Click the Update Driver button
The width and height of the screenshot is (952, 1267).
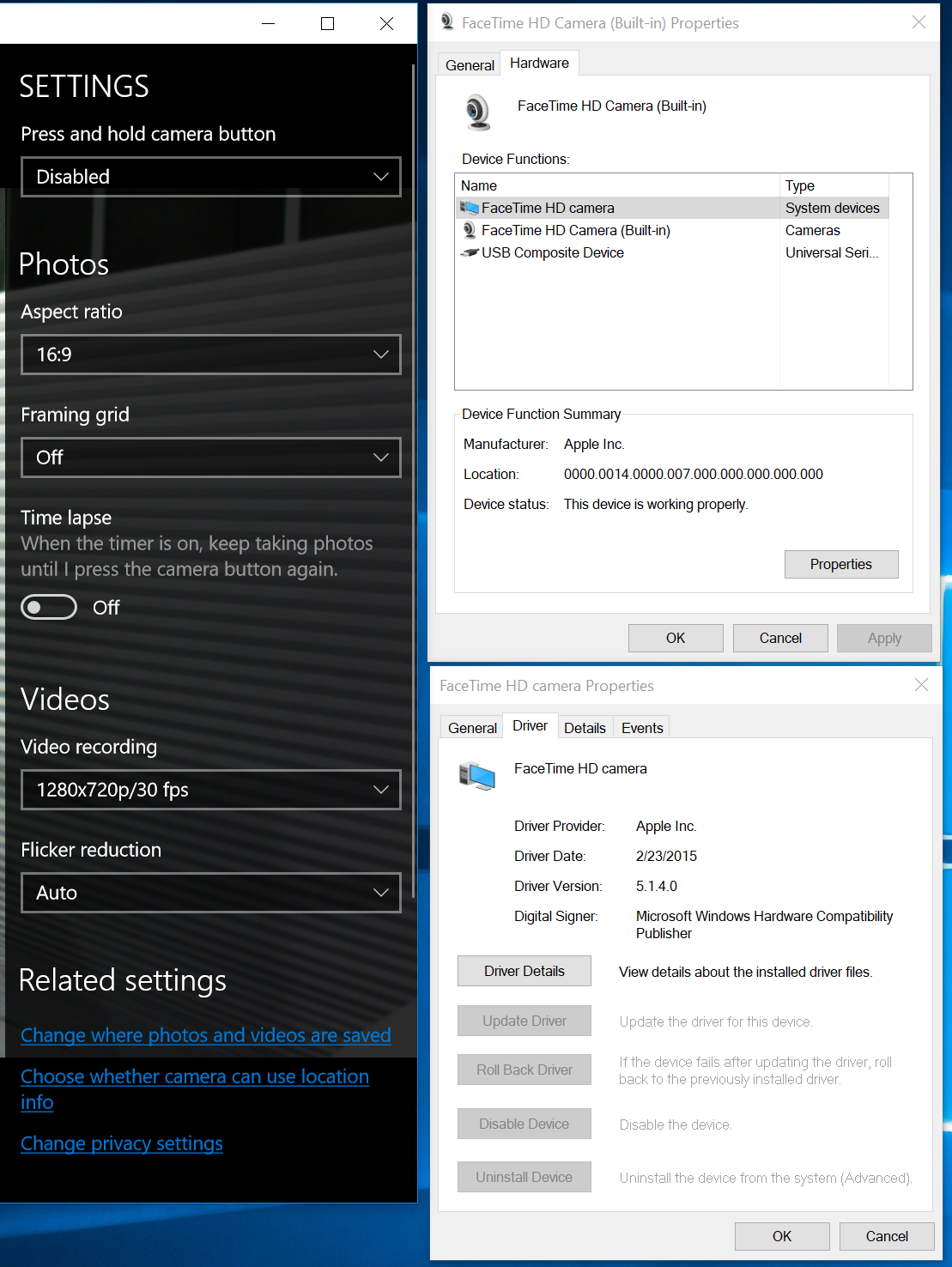pos(525,1021)
